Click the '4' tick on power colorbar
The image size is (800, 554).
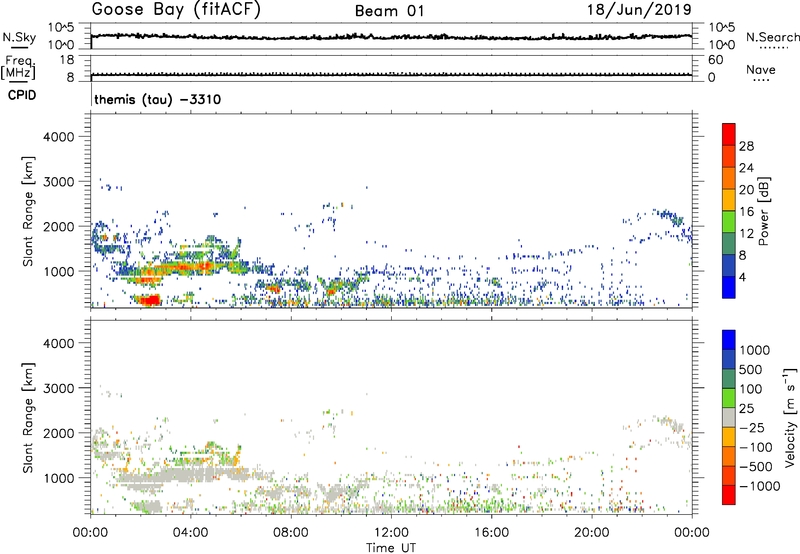(x=743, y=277)
